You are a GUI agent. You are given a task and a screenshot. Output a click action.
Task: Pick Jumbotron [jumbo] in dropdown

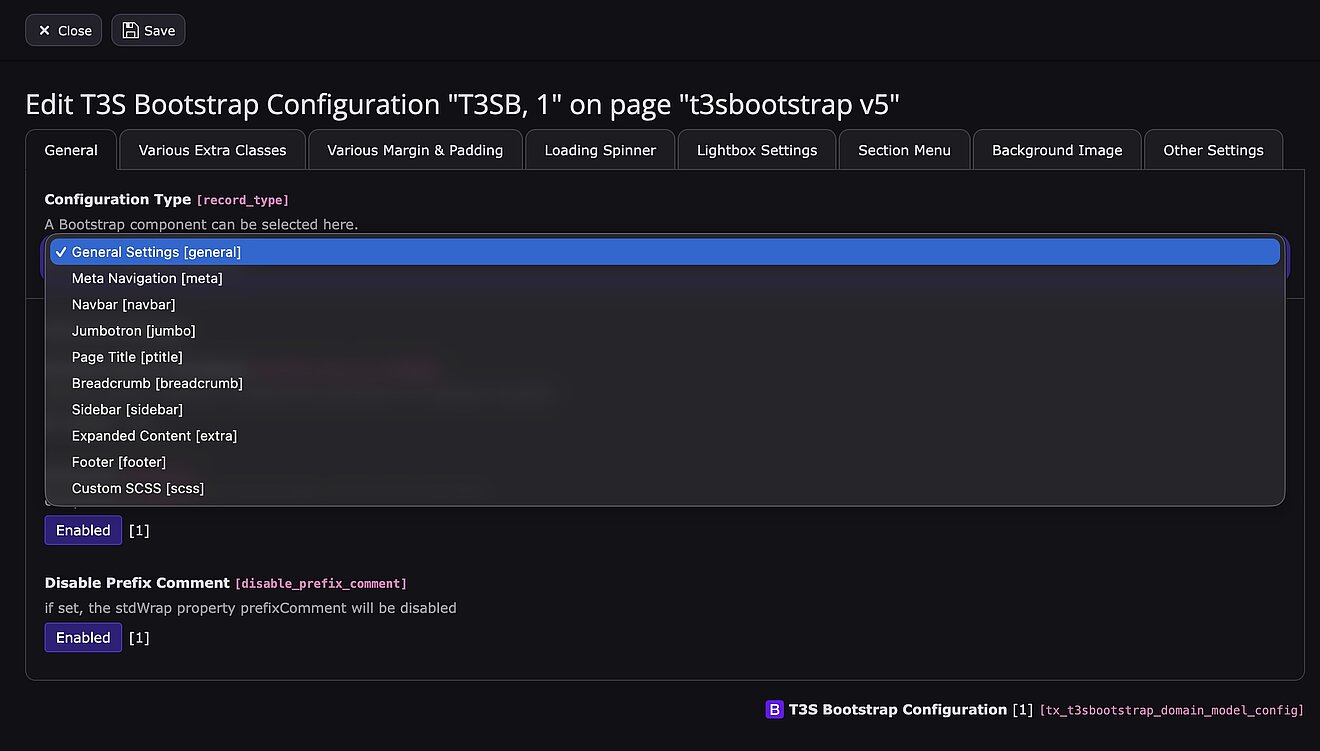133,330
